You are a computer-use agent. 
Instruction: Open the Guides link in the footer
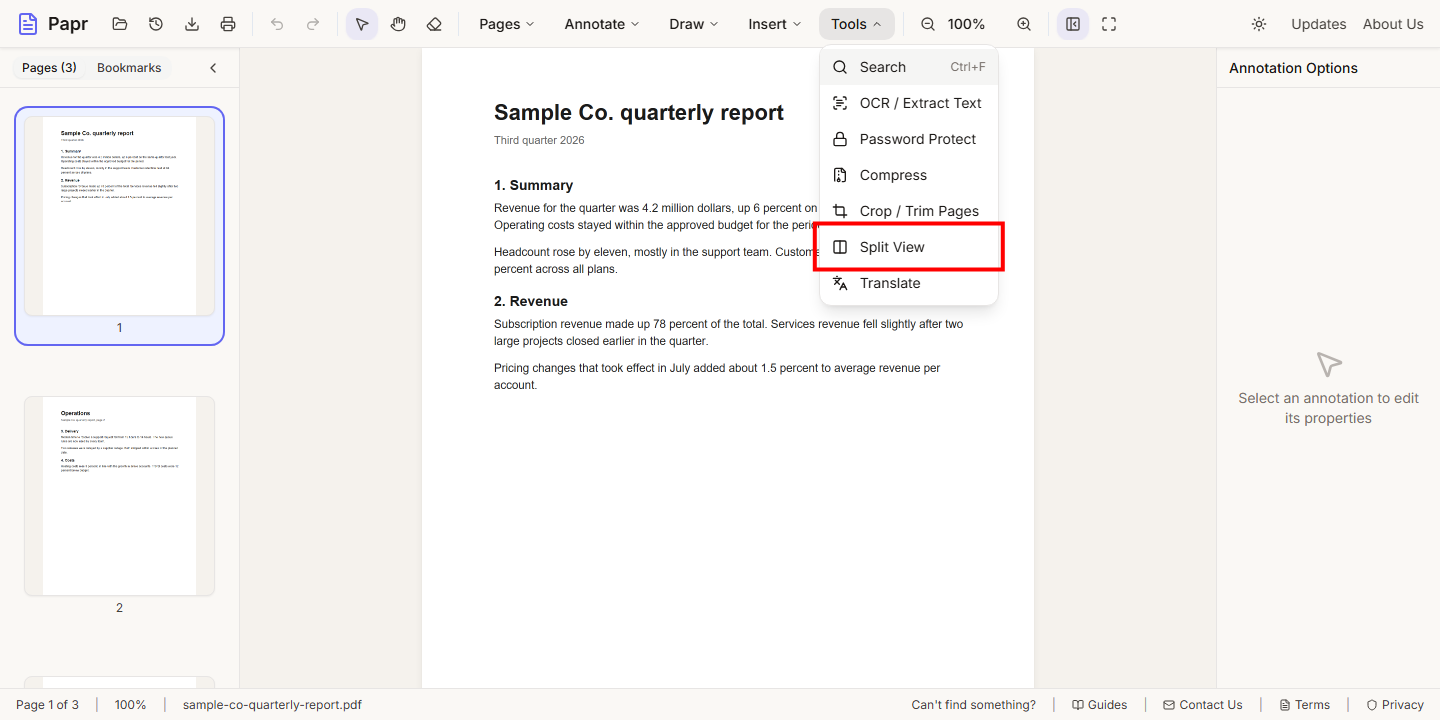tap(1099, 705)
